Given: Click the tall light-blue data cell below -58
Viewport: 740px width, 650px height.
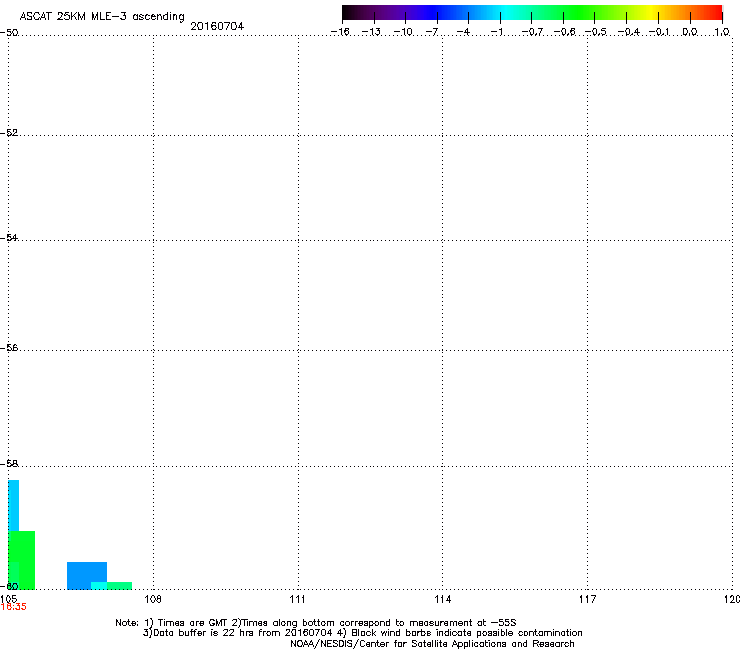Looking at the screenshot, I should [x=14, y=506].
